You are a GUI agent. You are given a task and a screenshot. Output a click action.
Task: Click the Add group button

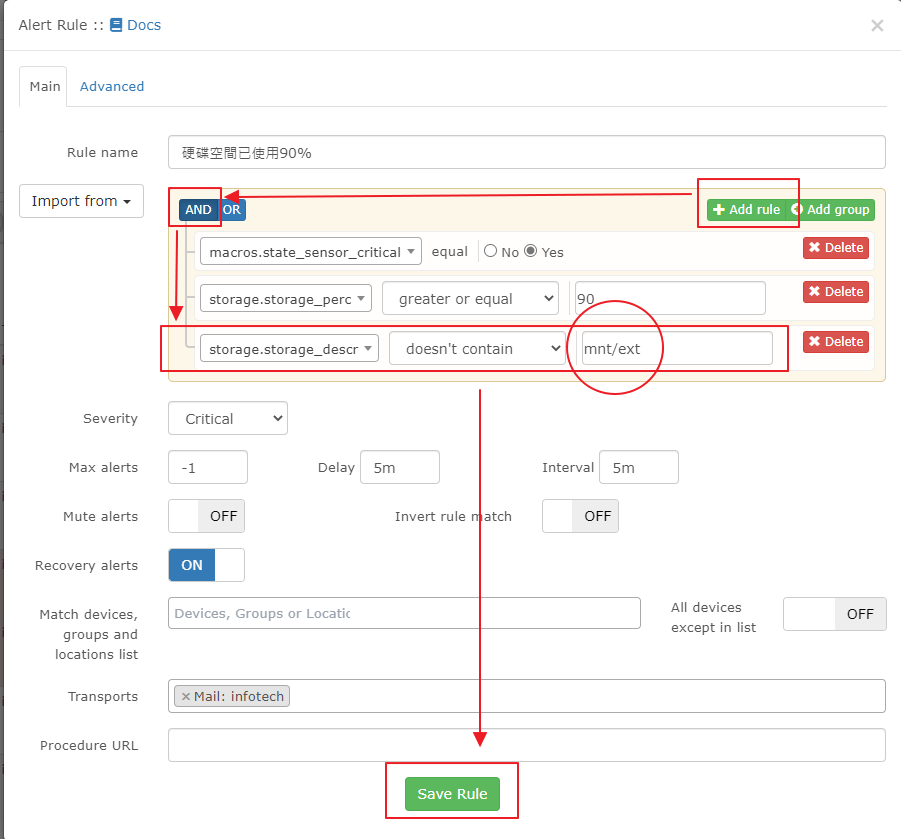831,210
